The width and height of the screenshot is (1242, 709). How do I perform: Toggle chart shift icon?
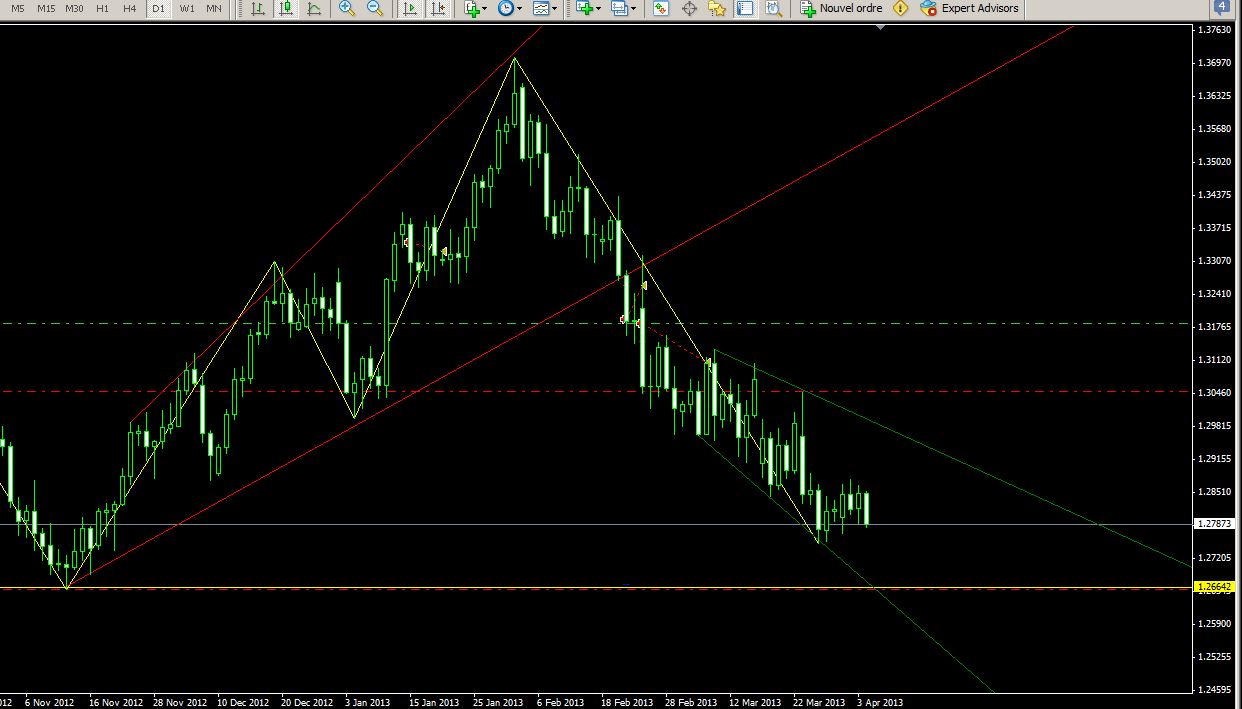[x=438, y=8]
